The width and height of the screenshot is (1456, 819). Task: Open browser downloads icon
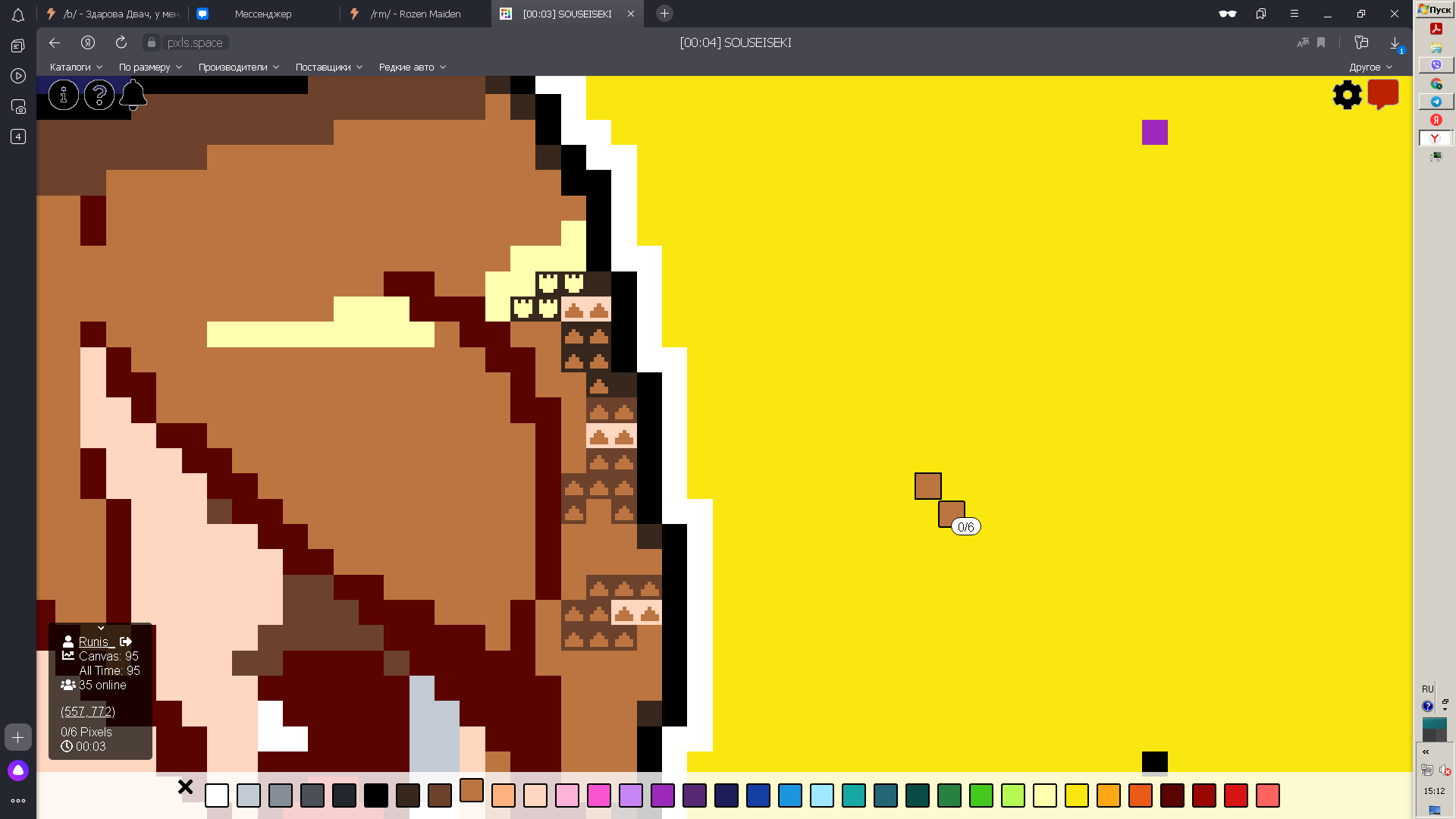tap(1395, 43)
